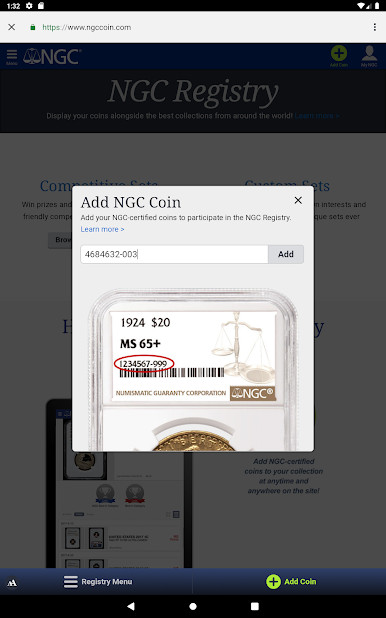Image resolution: width=386 pixels, height=618 pixels.
Task: Tap the Android home navigation button
Action: (193, 606)
